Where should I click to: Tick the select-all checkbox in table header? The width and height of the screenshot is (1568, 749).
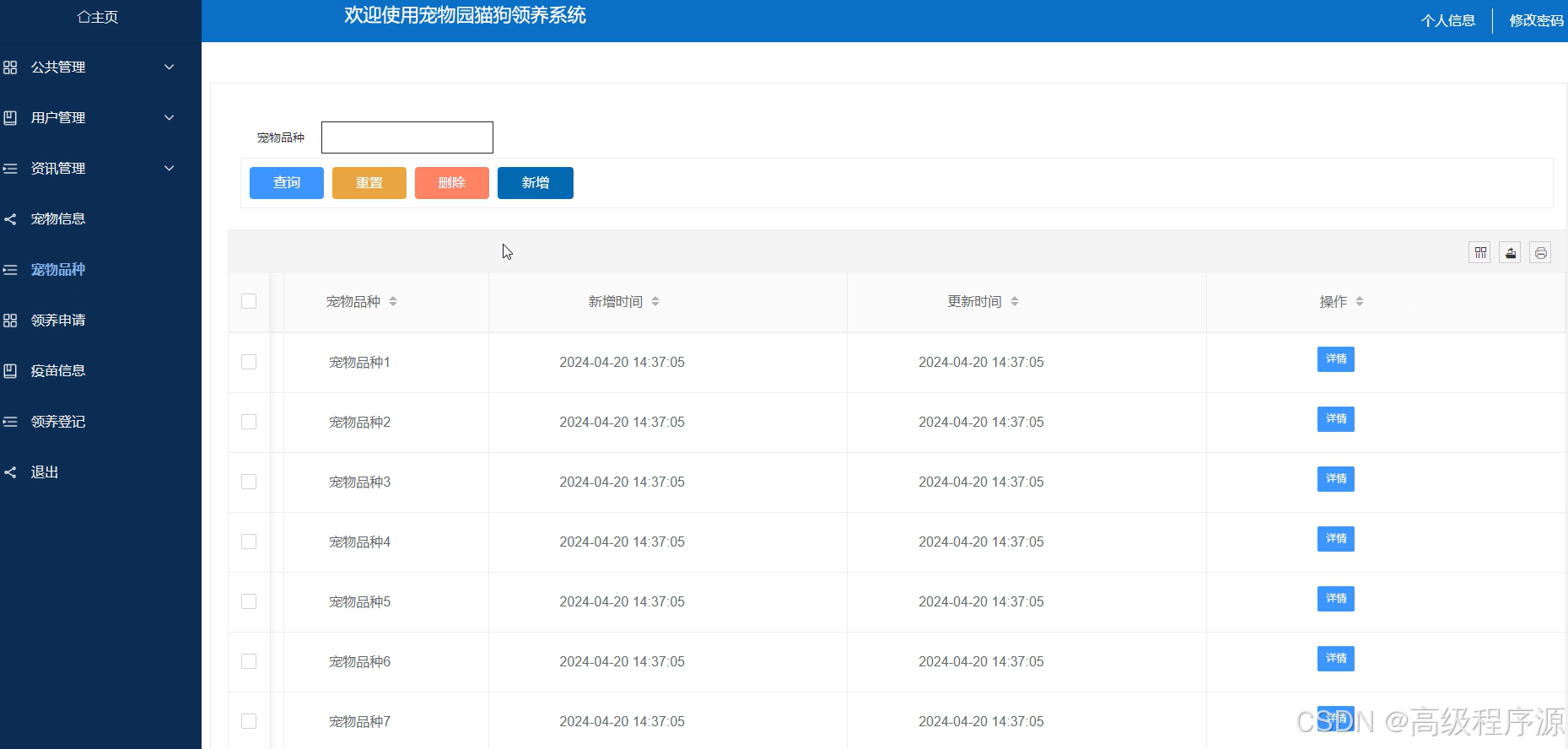249,301
